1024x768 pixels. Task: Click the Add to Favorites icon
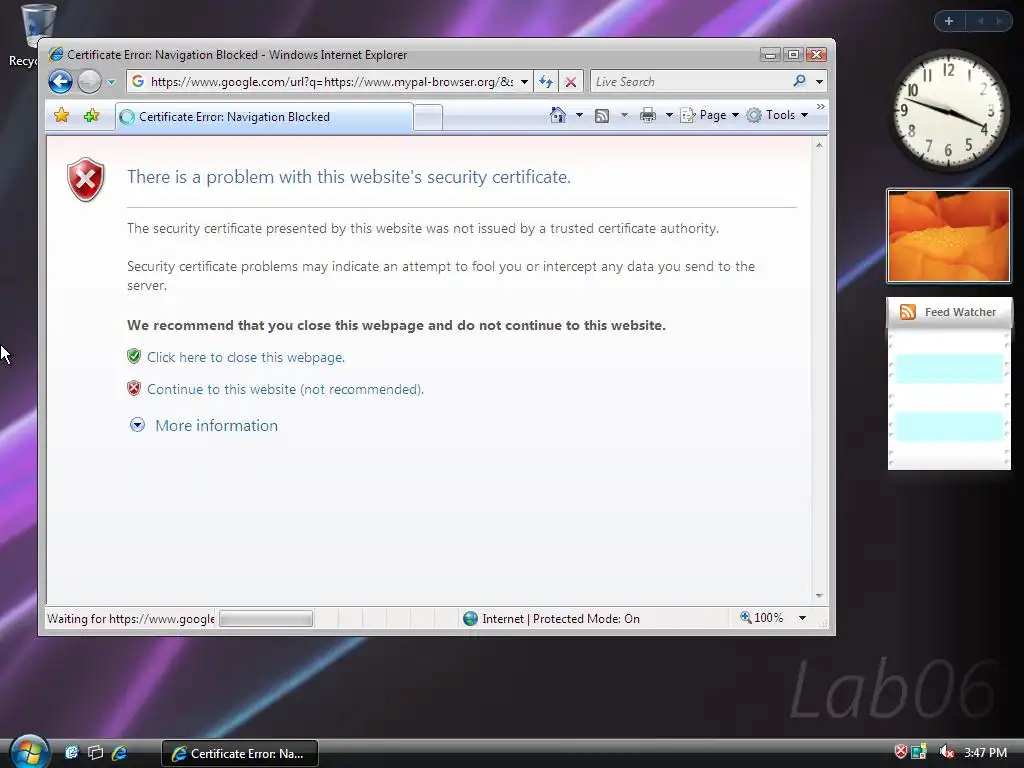pos(91,116)
